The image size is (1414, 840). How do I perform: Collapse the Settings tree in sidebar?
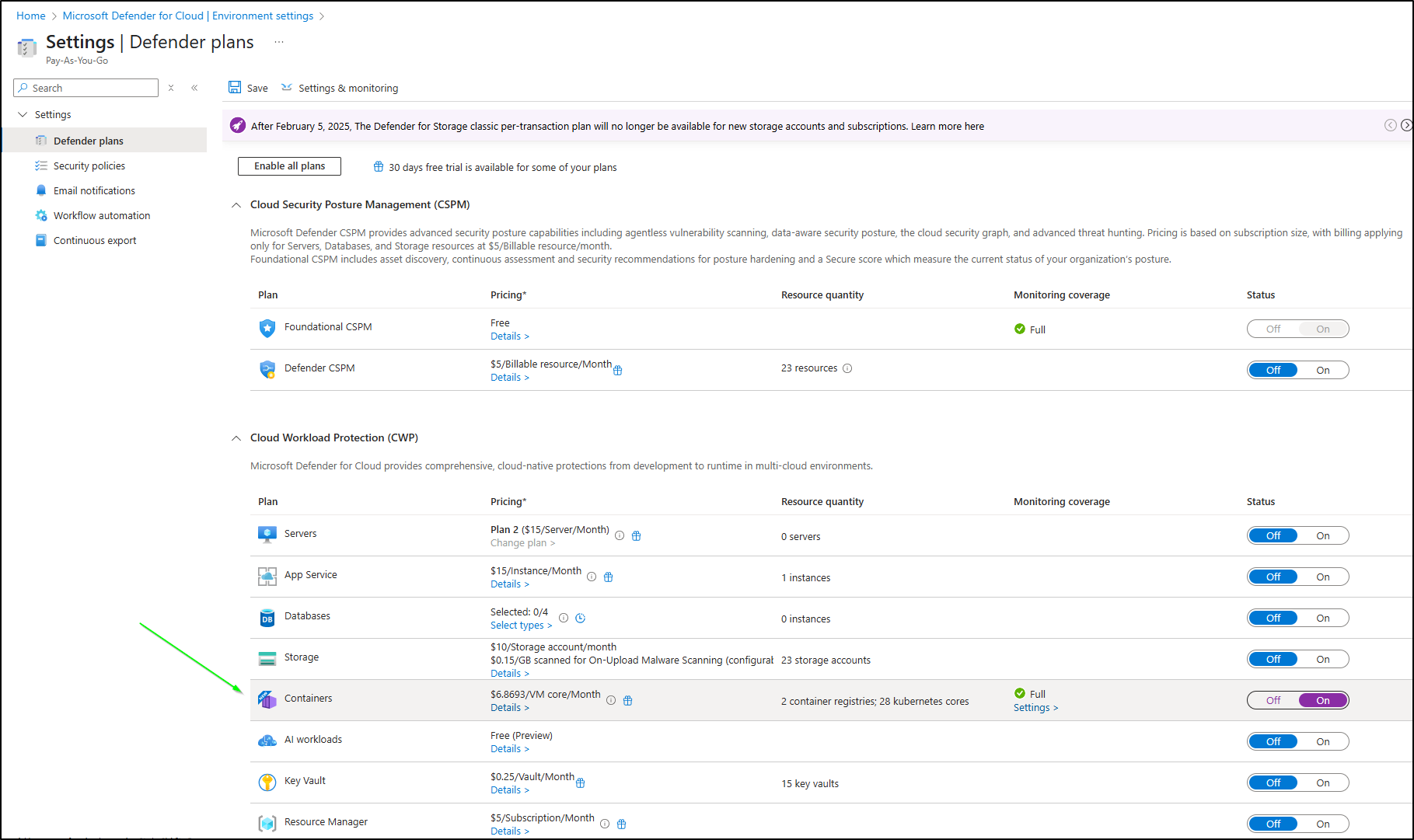coord(23,115)
